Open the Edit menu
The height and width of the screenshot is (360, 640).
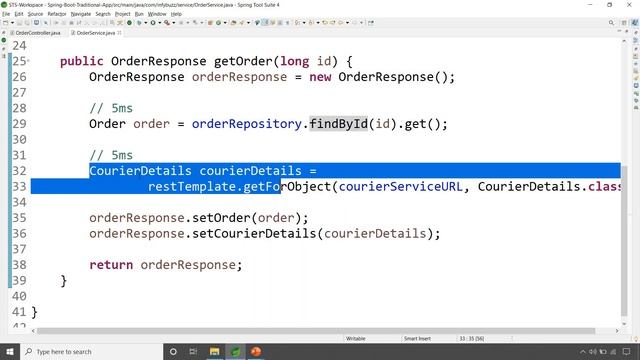19,14
